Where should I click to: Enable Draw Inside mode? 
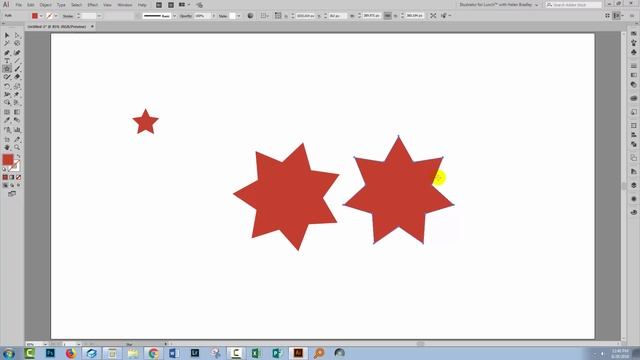[x=18, y=185]
